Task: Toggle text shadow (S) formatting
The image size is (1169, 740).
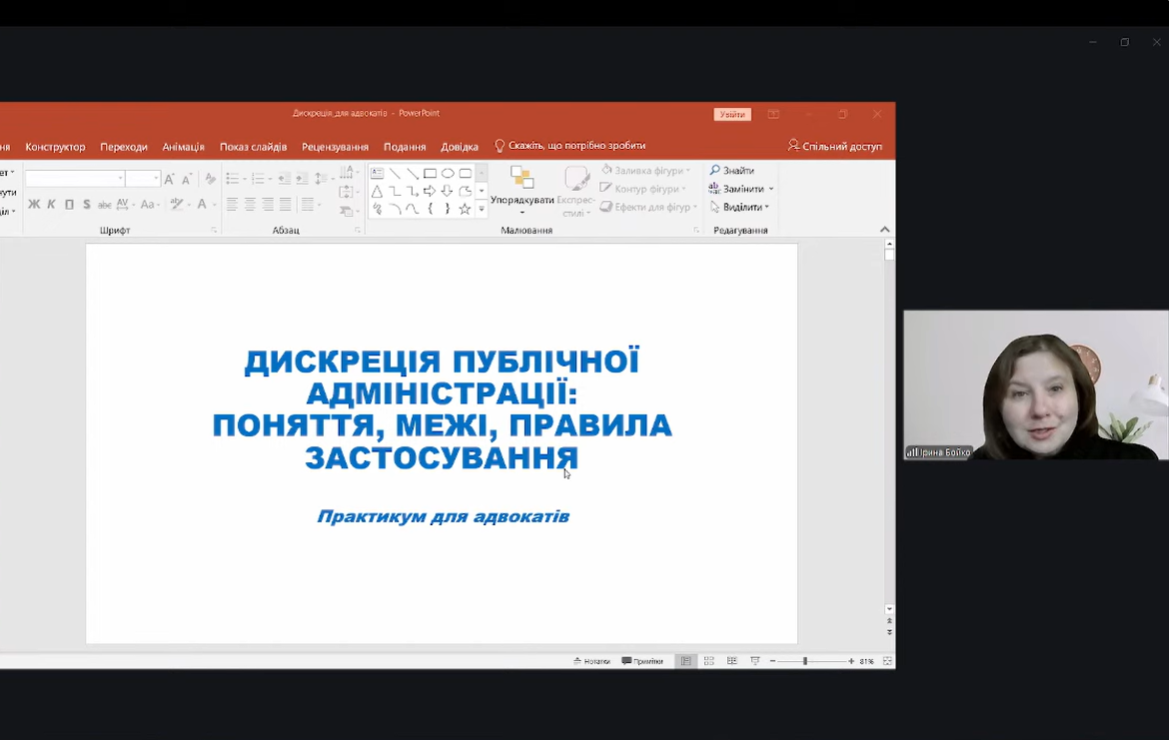Action: pyautogui.click(x=86, y=205)
